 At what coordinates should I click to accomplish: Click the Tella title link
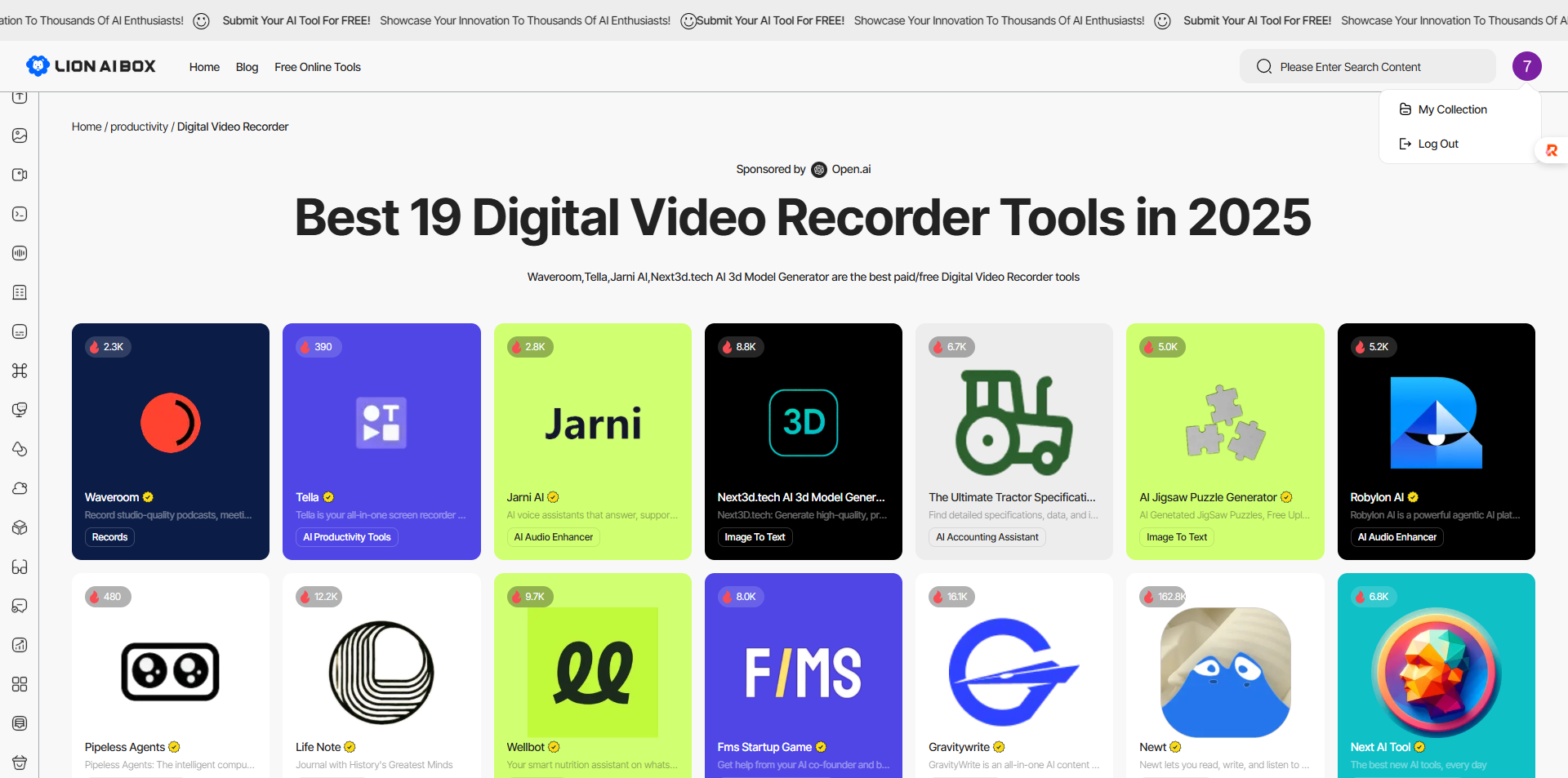click(307, 497)
